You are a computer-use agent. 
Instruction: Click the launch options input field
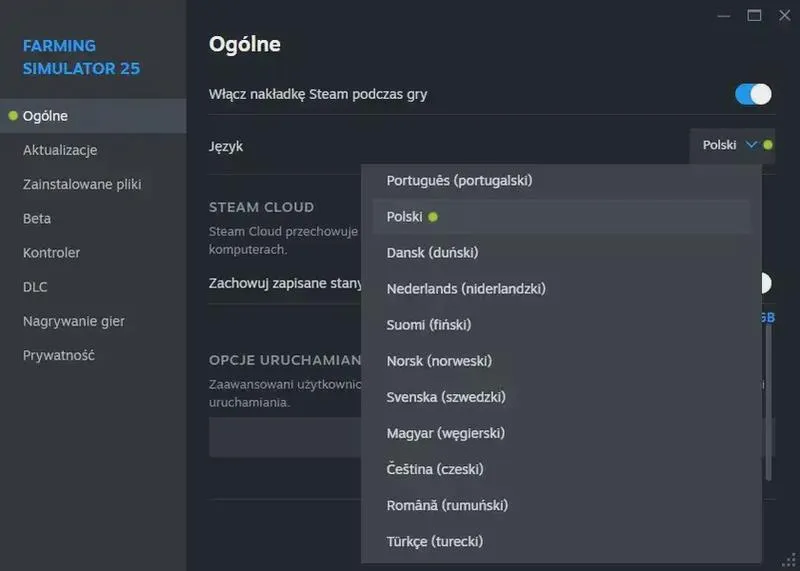click(285, 437)
